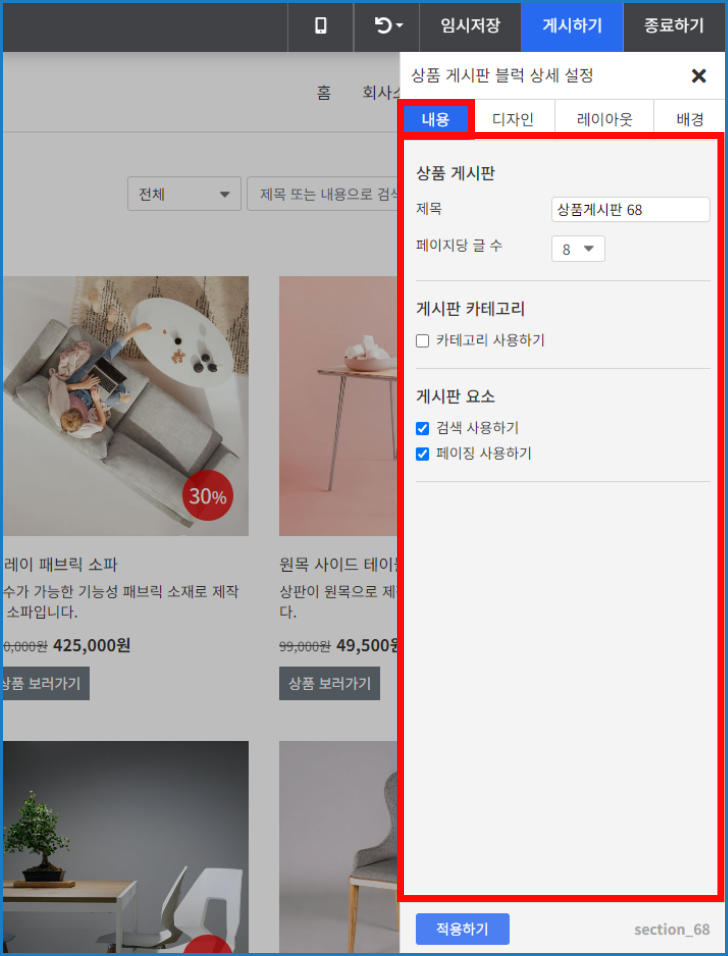Toggle the 페이징 사용하기 checkbox
The image size is (728, 956).
point(423,454)
